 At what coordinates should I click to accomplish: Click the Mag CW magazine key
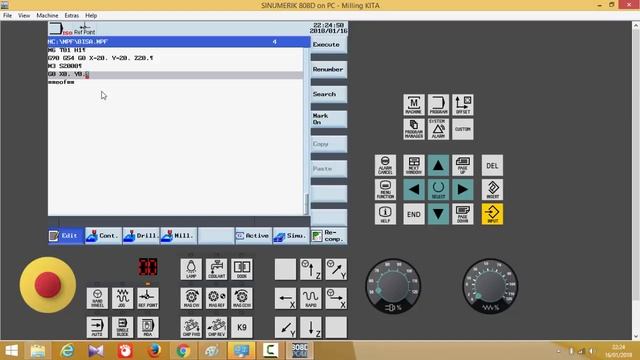pos(191,298)
